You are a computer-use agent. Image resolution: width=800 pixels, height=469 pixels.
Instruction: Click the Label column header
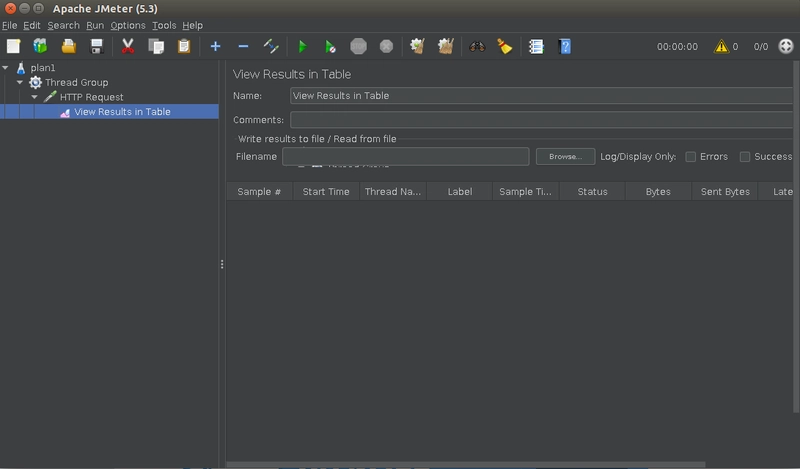pos(460,191)
